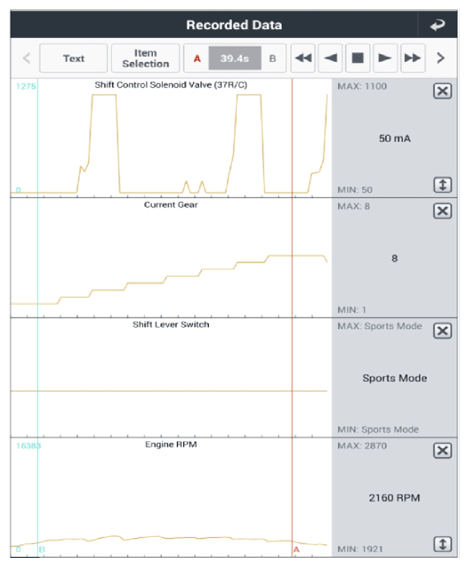Select cursor A marker toggle
The image size is (469, 567).
(197, 58)
